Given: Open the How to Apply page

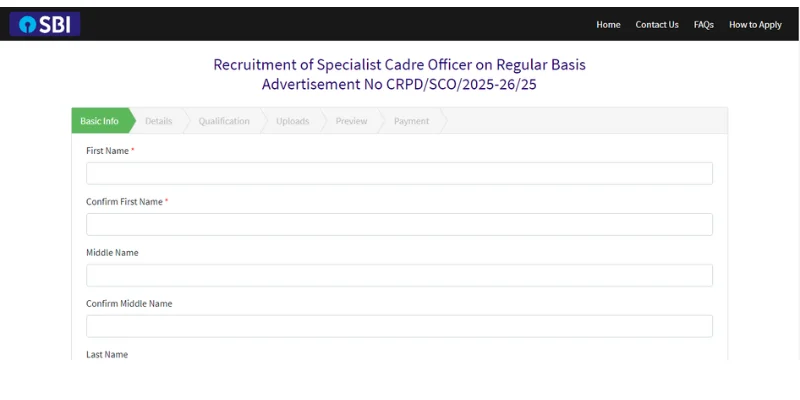Looking at the screenshot, I should [x=755, y=25].
